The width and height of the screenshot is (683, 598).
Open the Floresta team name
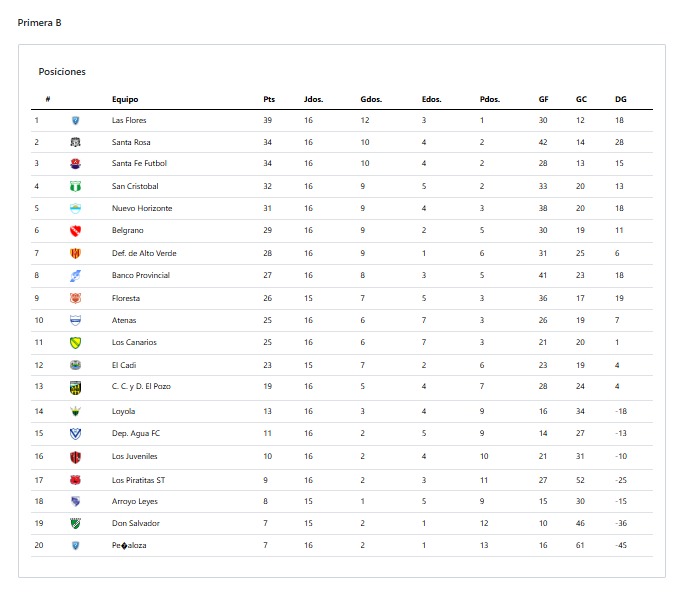126,298
